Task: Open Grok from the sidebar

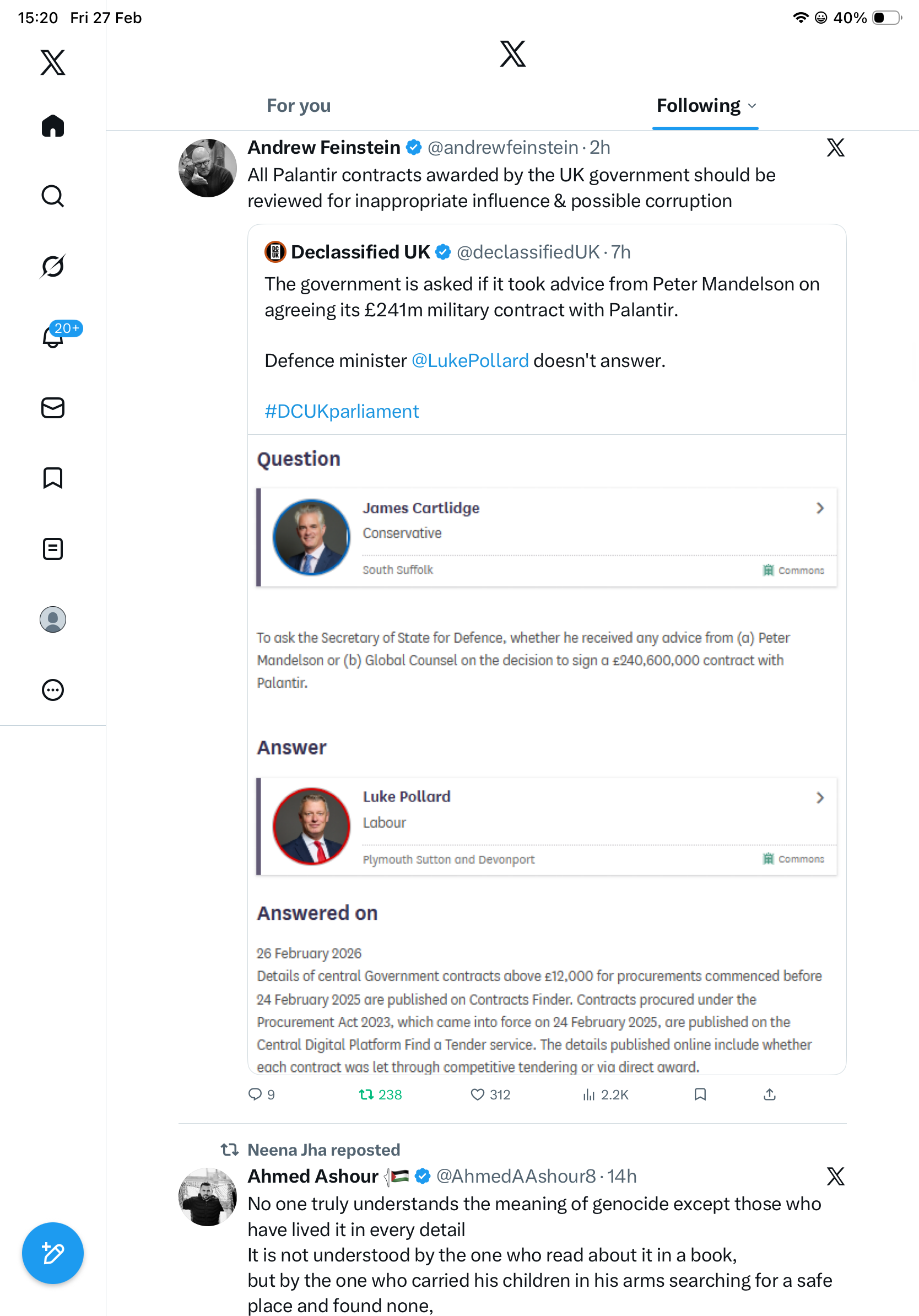Action: [x=53, y=267]
